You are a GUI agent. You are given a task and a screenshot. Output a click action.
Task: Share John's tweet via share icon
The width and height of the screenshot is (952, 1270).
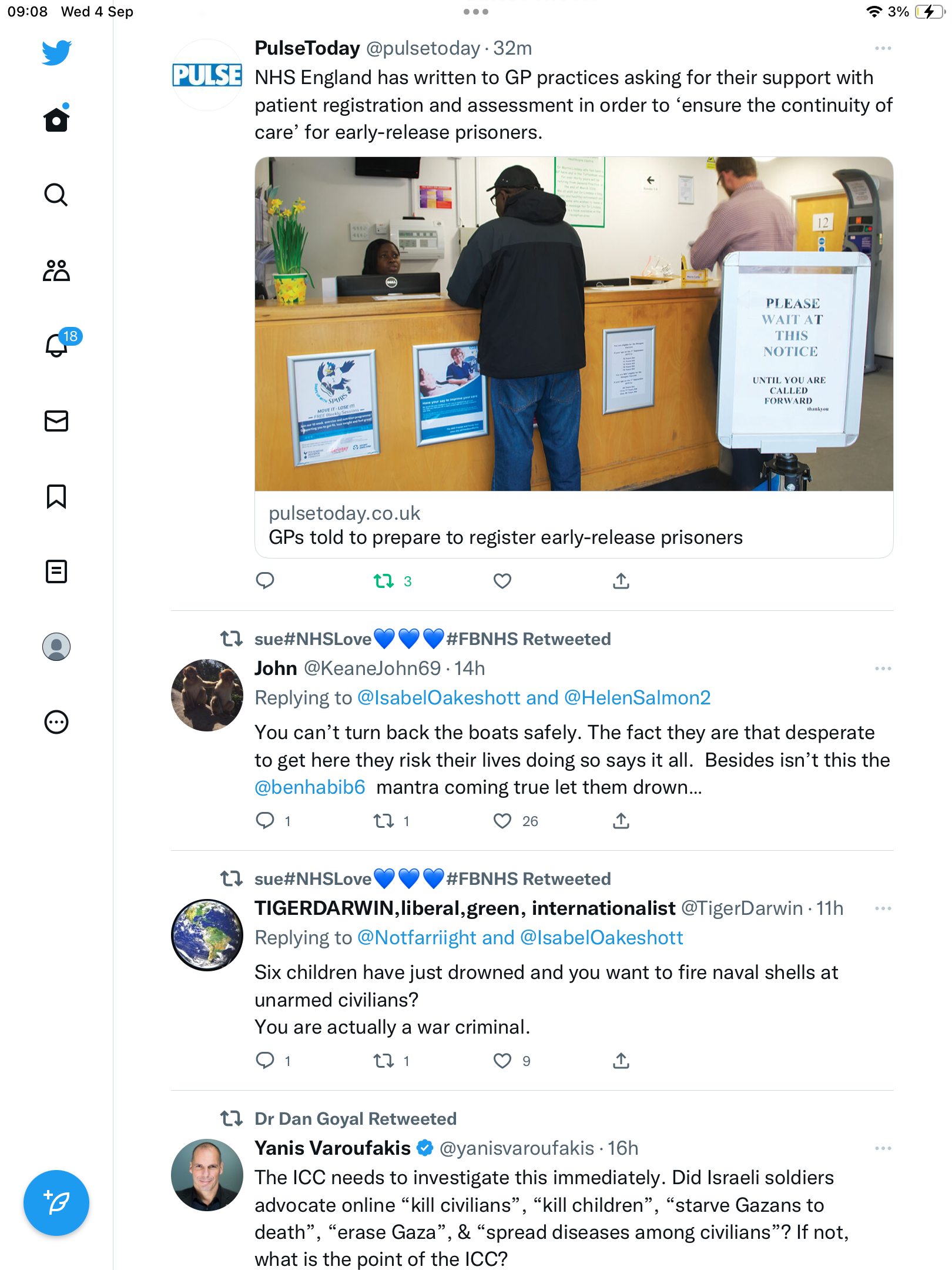(621, 821)
